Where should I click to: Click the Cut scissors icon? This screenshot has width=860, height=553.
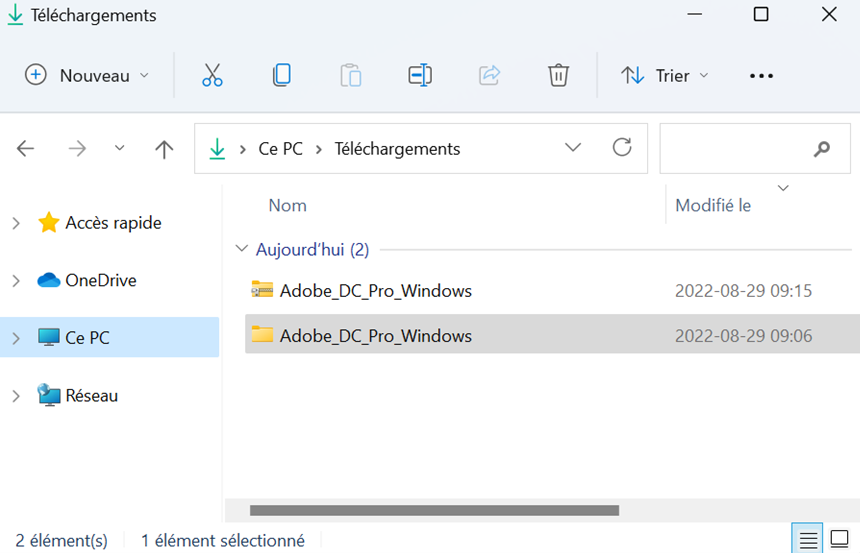[212, 75]
